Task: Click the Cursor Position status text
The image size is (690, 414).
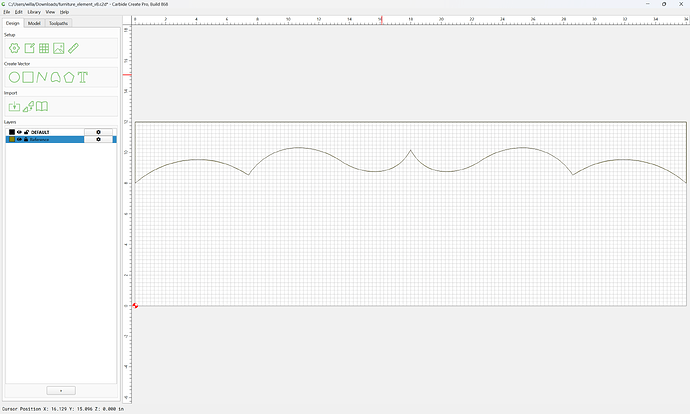Action: [x=63, y=409]
